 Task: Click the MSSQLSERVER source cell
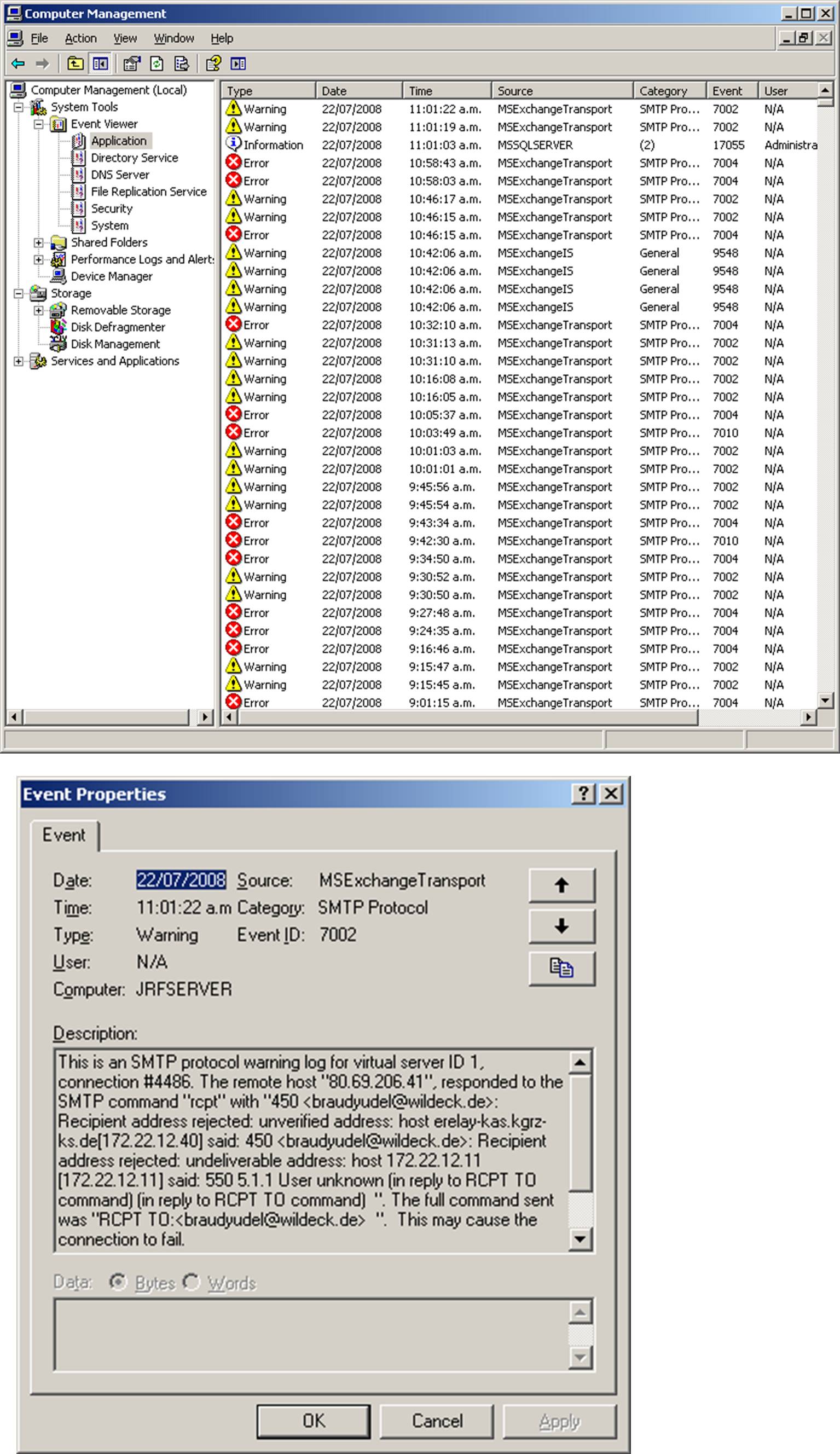[x=535, y=145]
